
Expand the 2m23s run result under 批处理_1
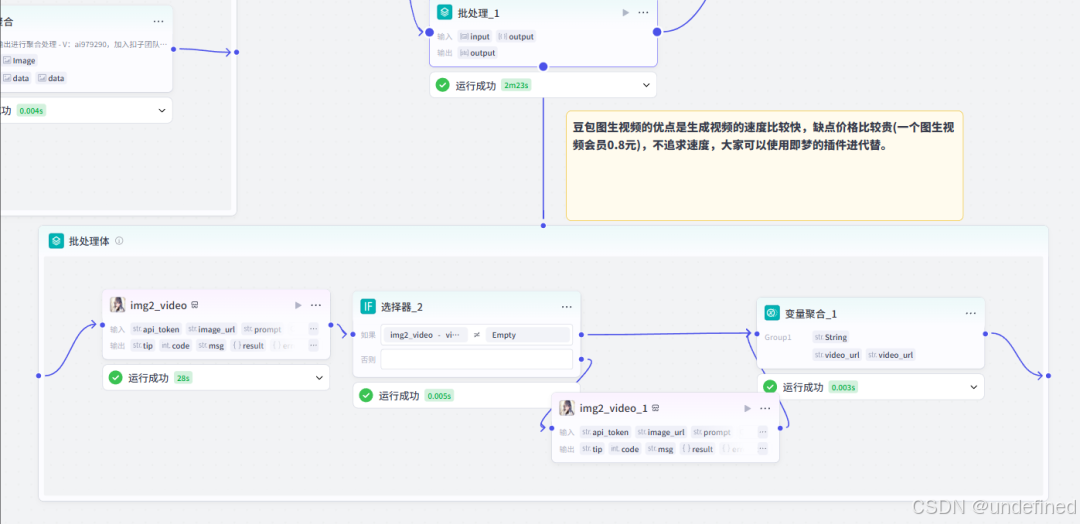click(646, 85)
